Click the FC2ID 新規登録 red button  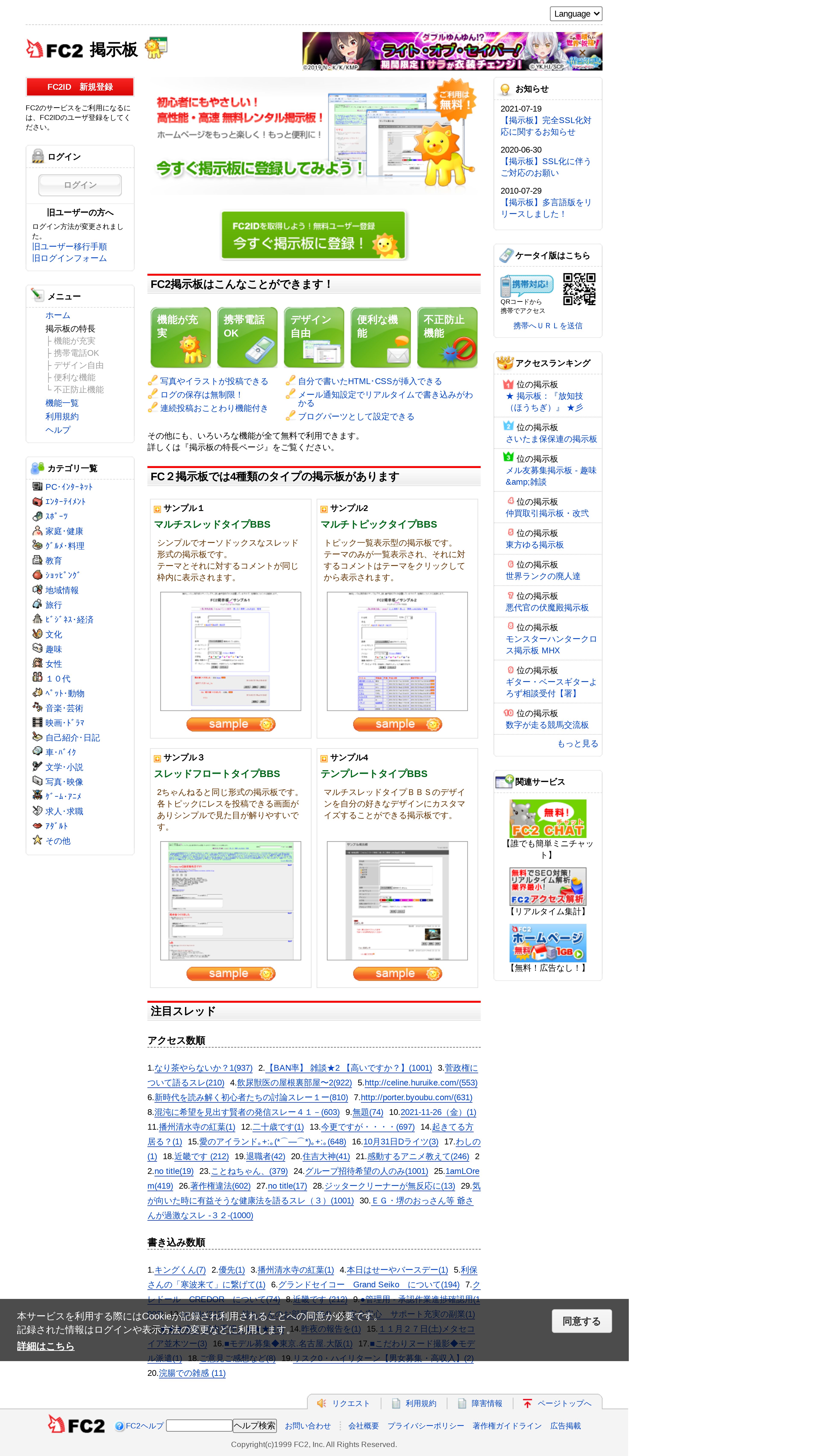[x=80, y=87]
